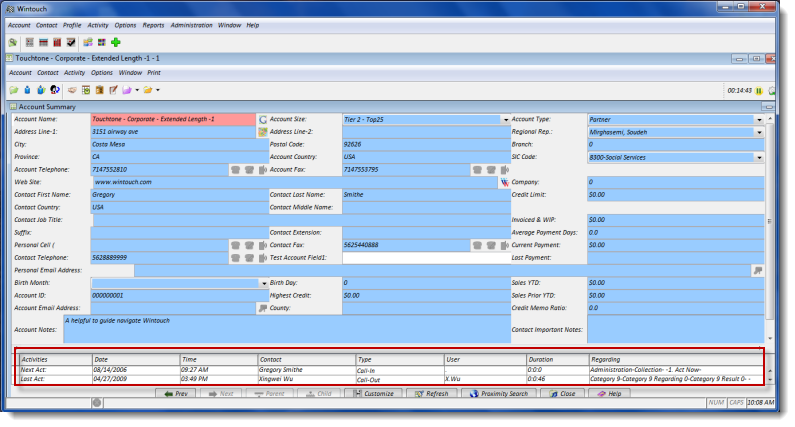Click the single blue person contact icon
The width and height of the screenshot is (795, 427).
point(27,90)
